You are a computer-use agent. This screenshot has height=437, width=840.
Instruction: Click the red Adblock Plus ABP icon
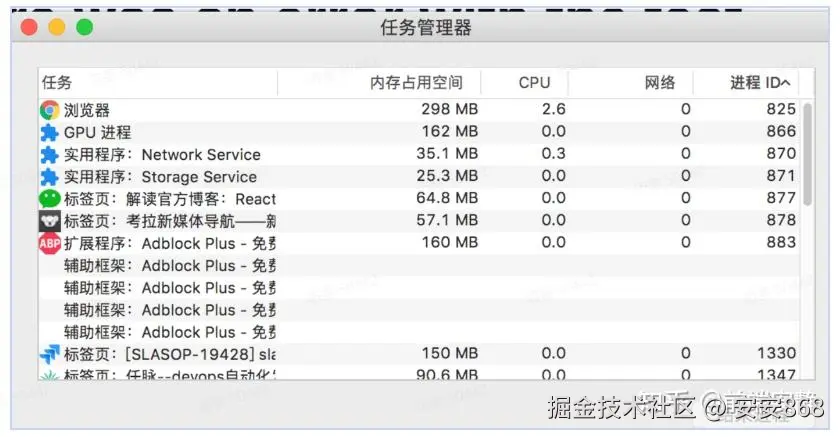point(49,243)
